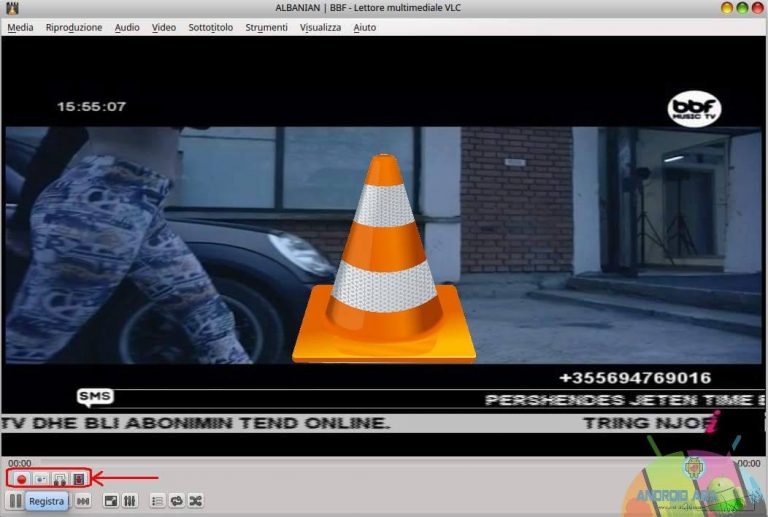Image resolution: width=768 pixels, height=517 pixels.
Task: Toggle loop repeat mode
Action: [x=176, y=501]
